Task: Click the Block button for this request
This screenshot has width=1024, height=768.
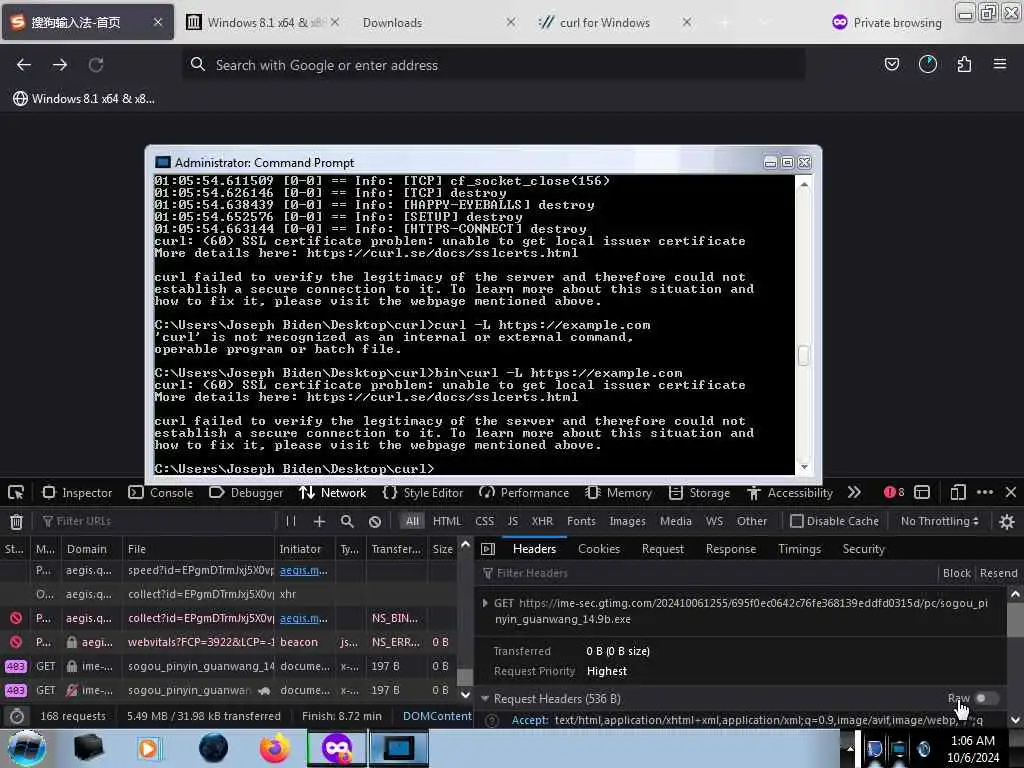Action: click(x=957, y=573)
